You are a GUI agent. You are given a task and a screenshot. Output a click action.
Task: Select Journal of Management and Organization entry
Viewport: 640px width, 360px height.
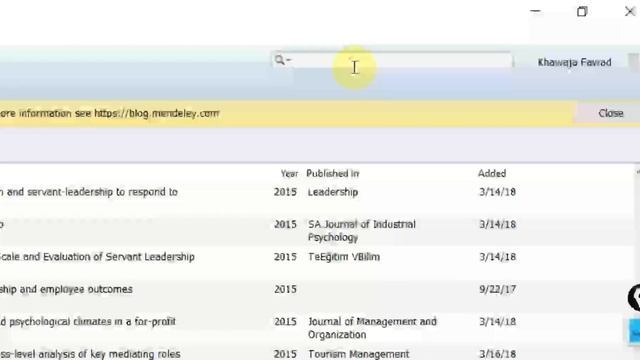point(318,328)
